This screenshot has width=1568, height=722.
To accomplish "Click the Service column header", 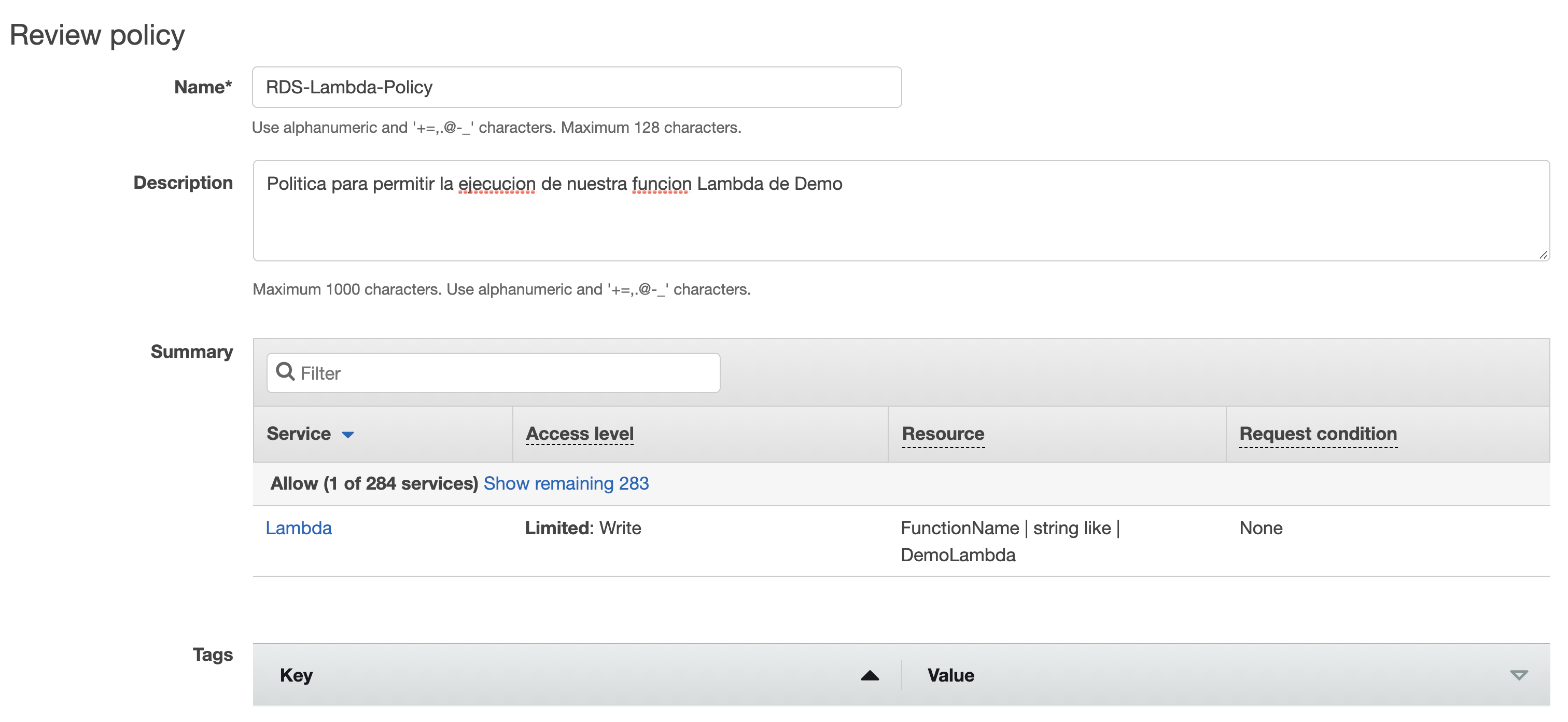I will click(298, 434).
